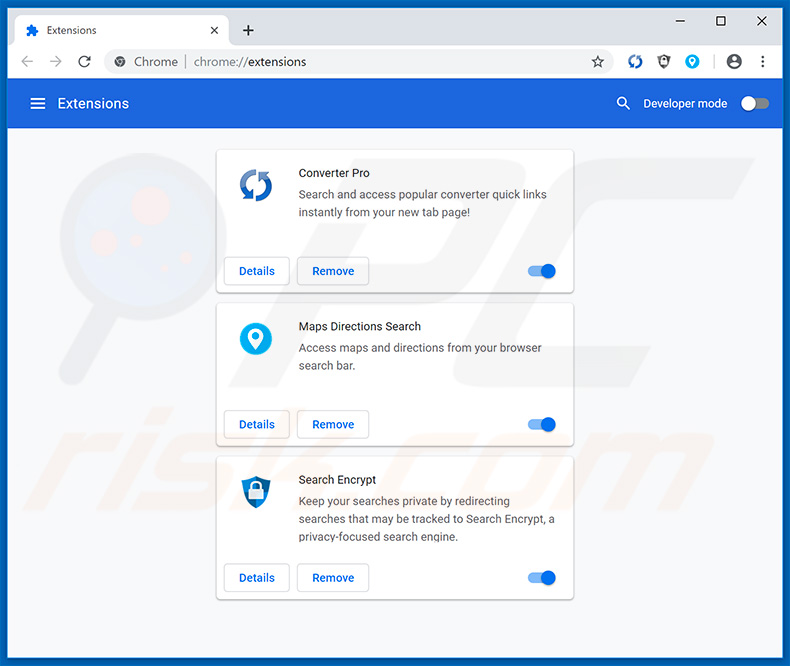790x666 pixels.
Task: Click the Search Encrypt shield toolbar icon
Action: click(x=664, y=61)
